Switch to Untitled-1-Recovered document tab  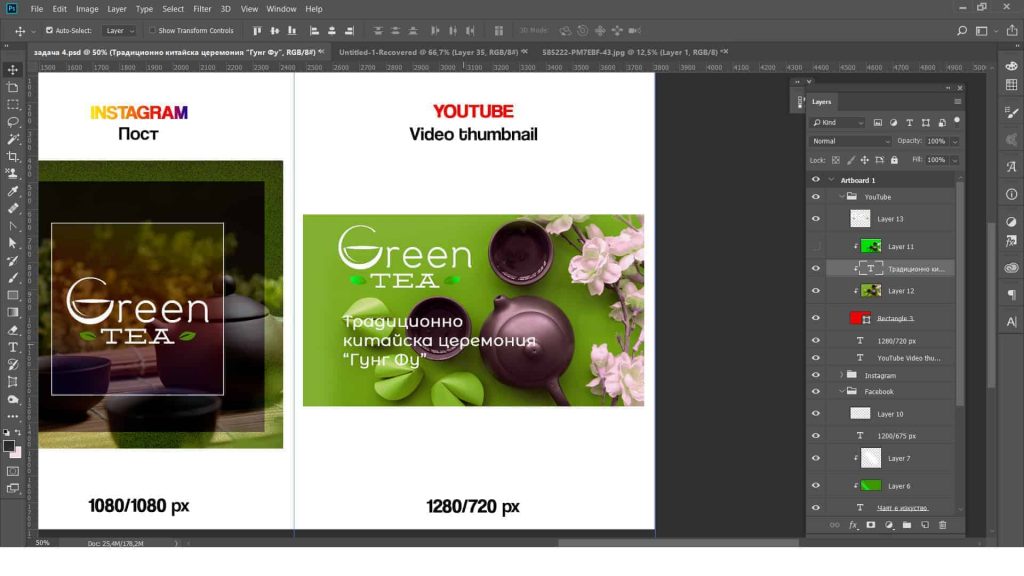[x=428, y=52]
